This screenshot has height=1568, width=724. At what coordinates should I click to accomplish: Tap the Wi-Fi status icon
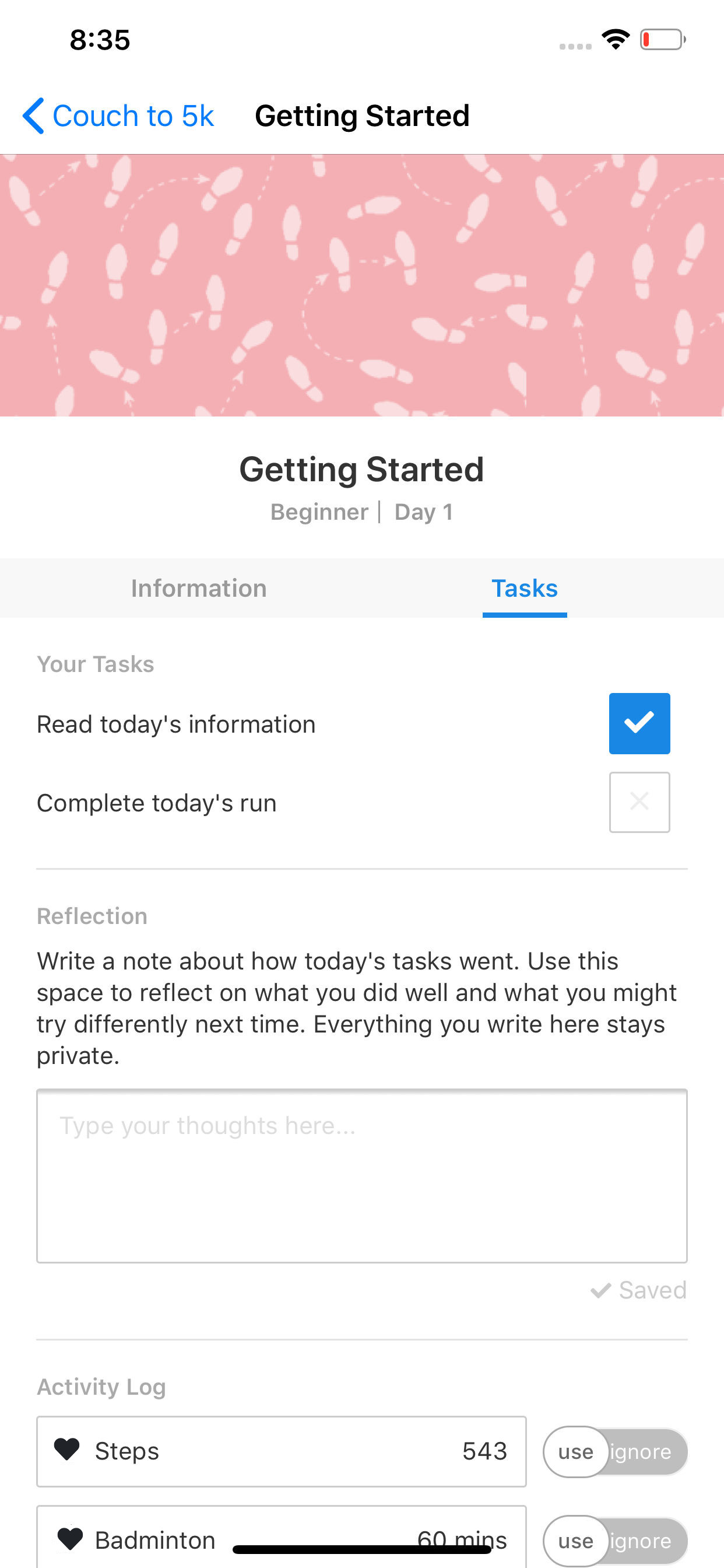tap(615, 40)
